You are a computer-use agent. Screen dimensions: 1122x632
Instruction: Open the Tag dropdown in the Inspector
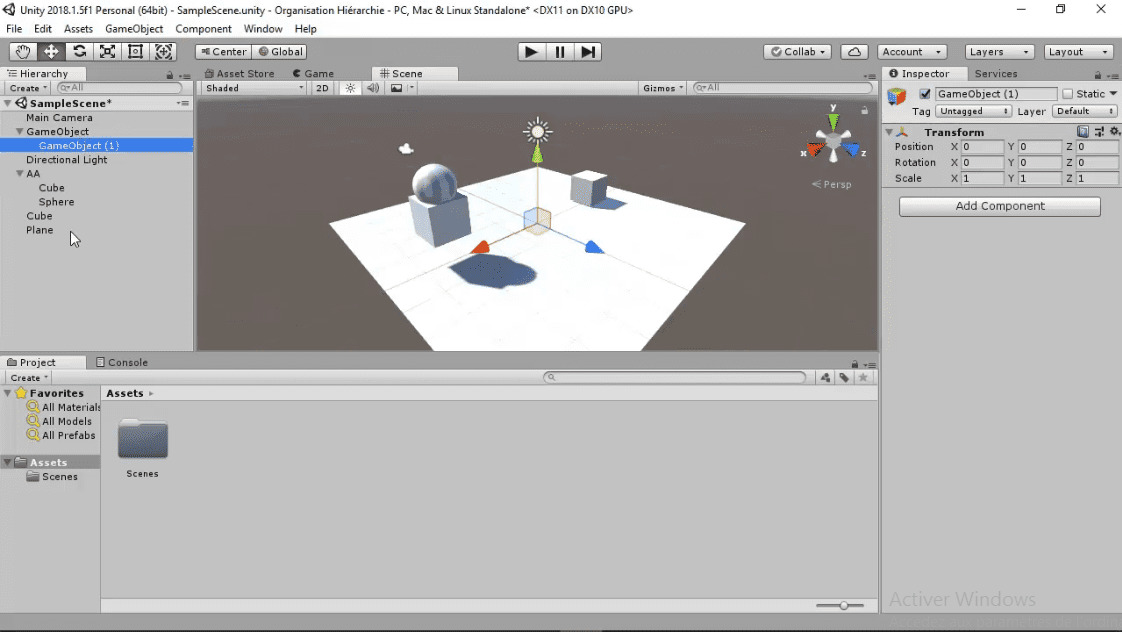[x=972, y=111]
